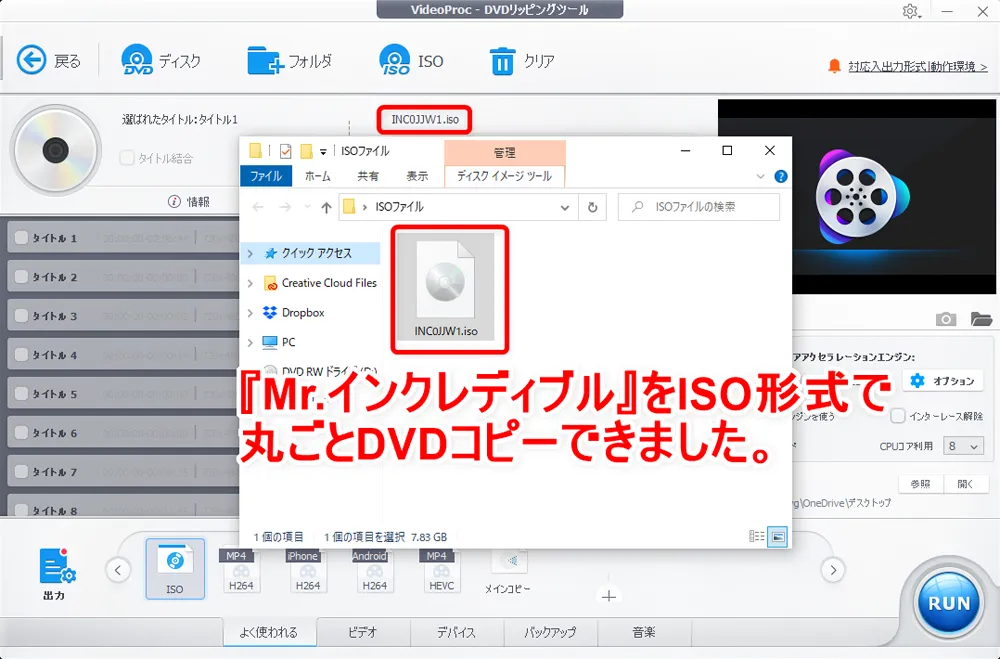Open the 表示 ribbon tab
1000x659 pixels.
(x=418, y=176)
